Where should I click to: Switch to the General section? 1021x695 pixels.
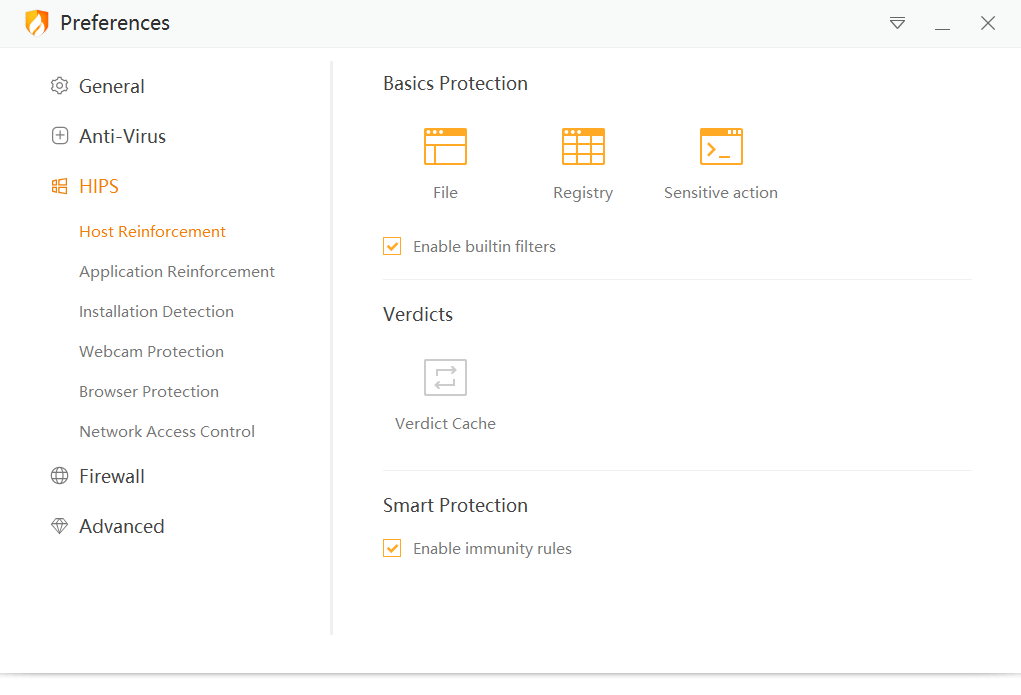pos(111,86)
